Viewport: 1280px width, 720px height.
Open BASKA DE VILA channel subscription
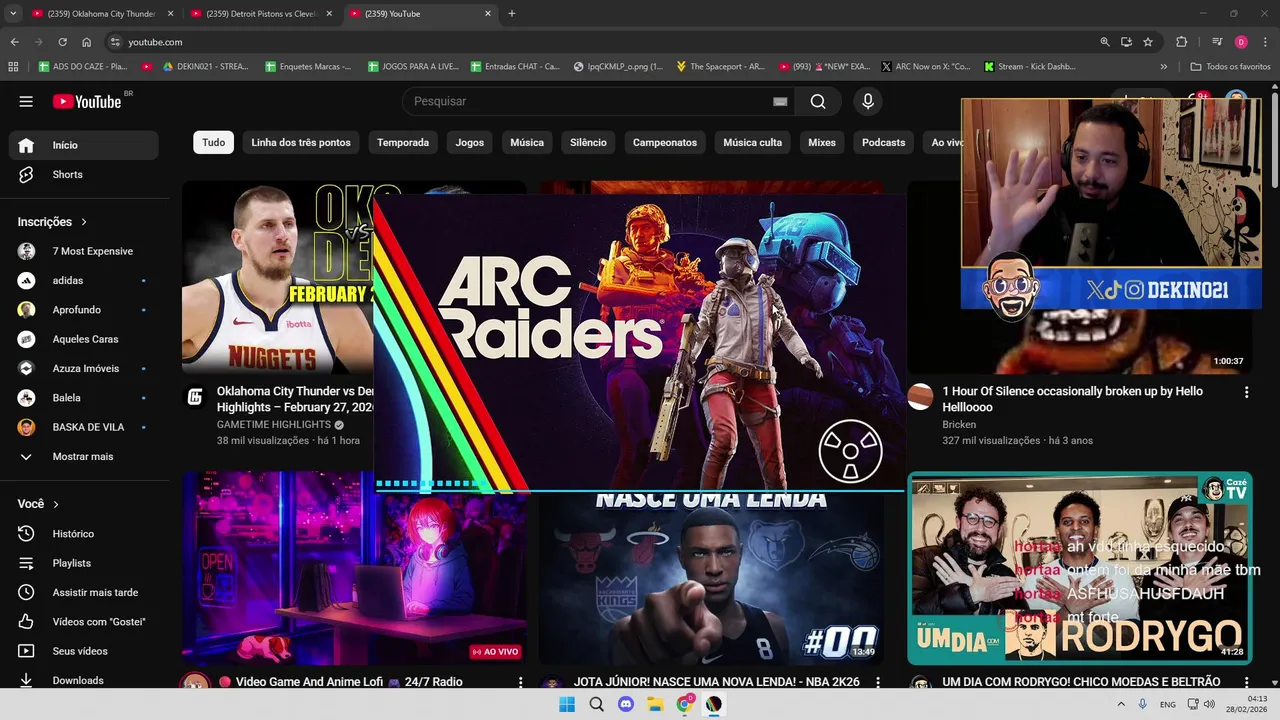[x=84, y=427]
